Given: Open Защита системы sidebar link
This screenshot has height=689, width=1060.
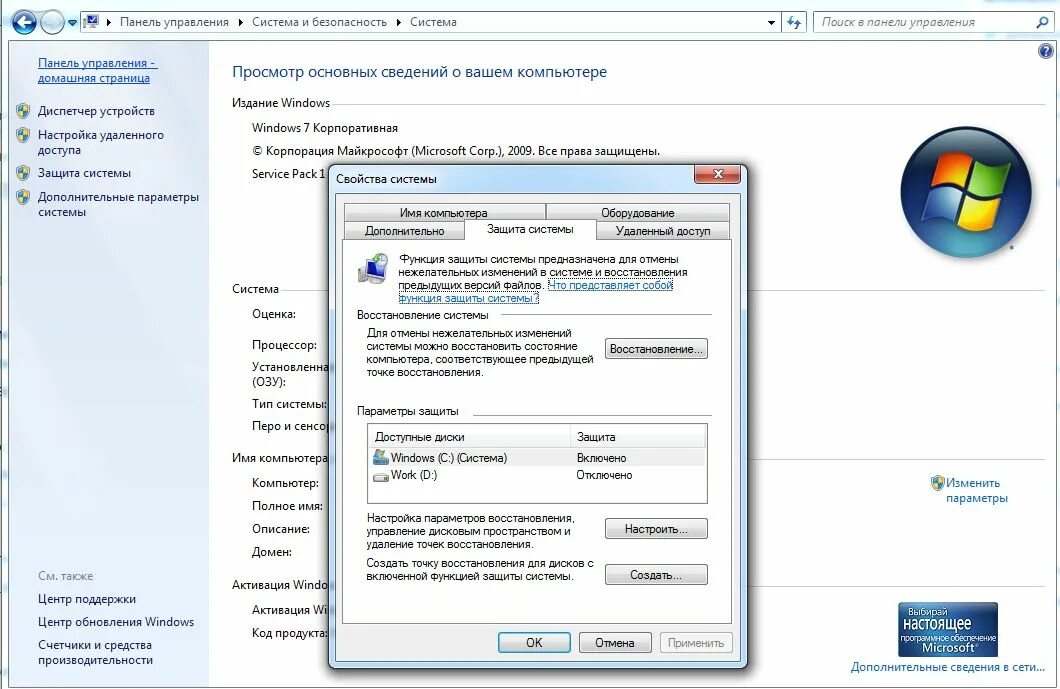Looking at the screenshot, I should (85, 173).
